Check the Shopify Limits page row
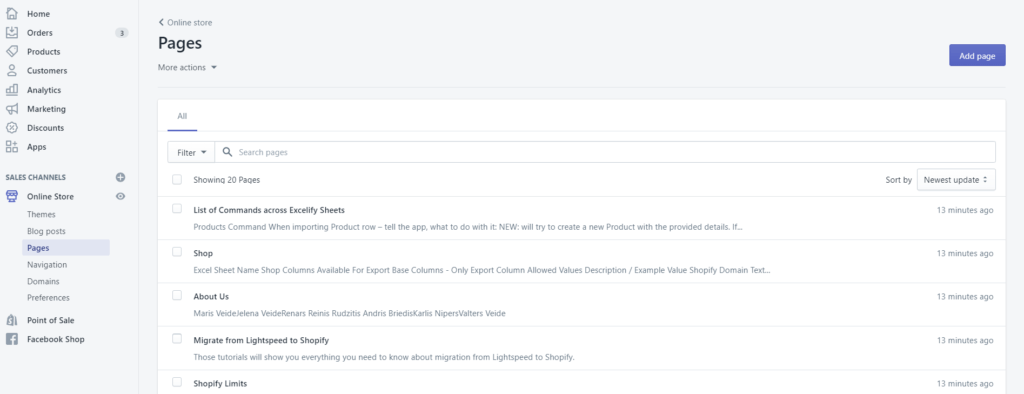This screenshot has width=1024, height=394. coord(177,382)
